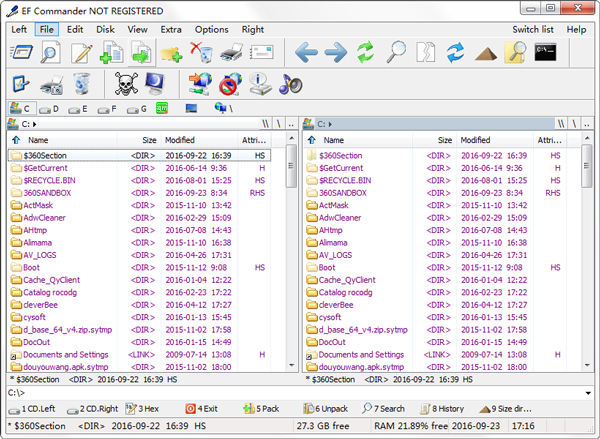This screenshot has height=439, width=600.
Task: Click the Print toolbar icon
Action: coord(232,52)
